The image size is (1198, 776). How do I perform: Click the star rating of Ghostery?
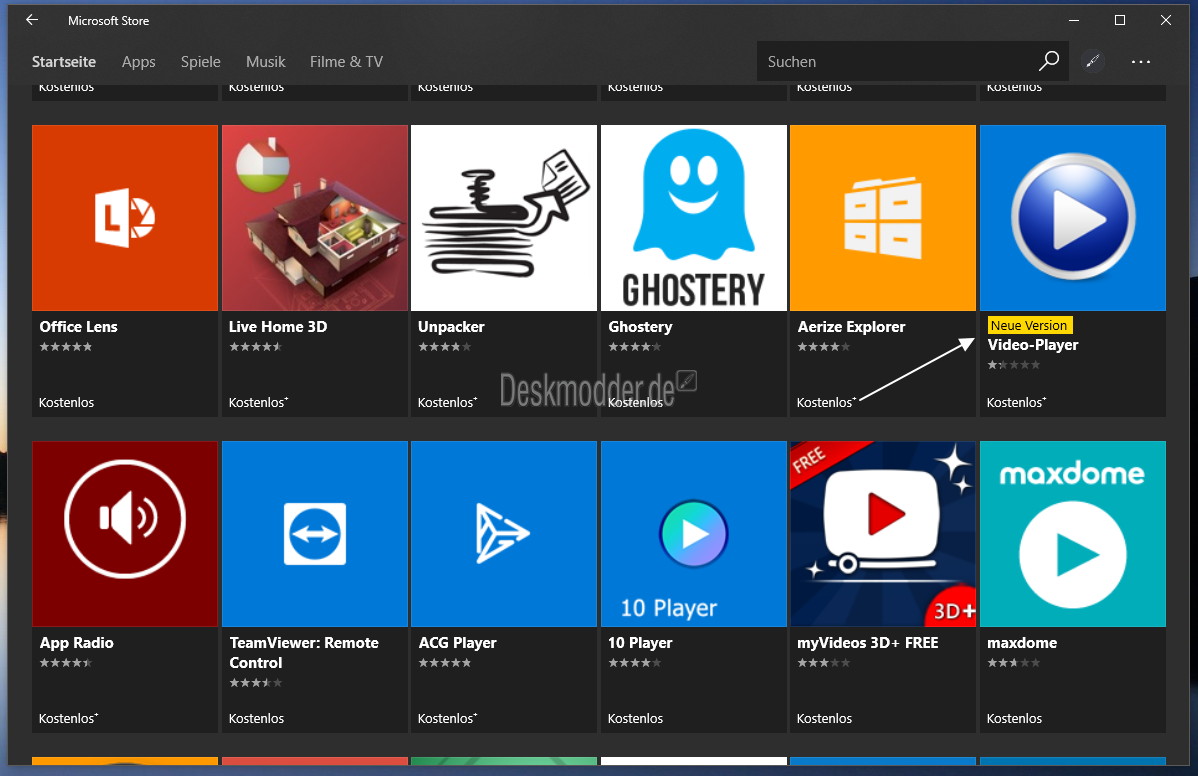click(x=635, y=347)
